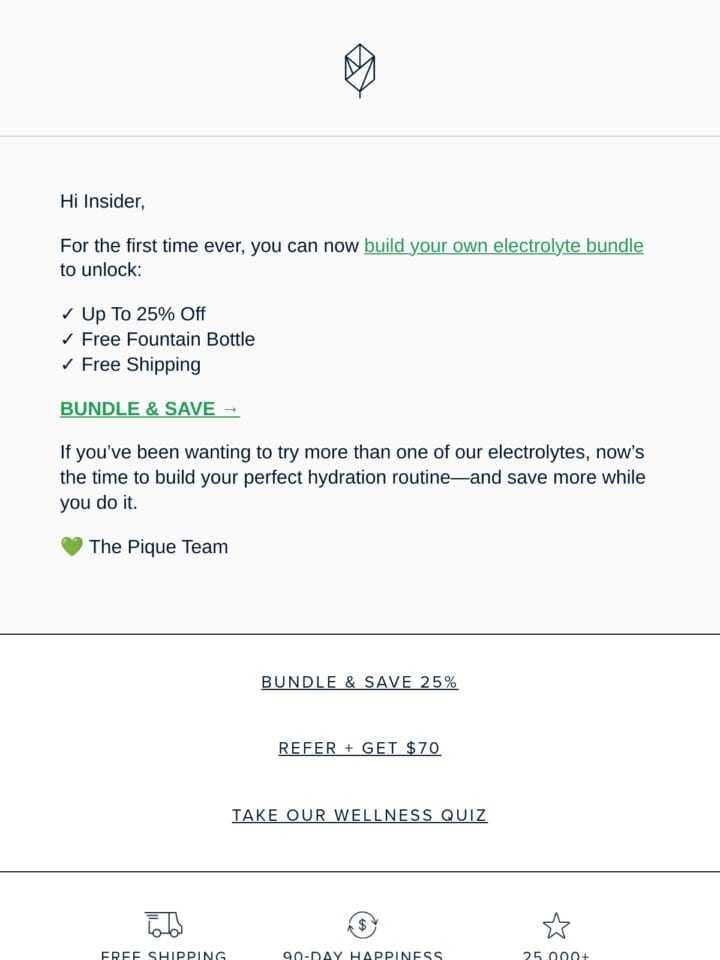Click the green heart emoji
Image resolution: width=720 pixels, height=960 pixels.
coord(72,546)
